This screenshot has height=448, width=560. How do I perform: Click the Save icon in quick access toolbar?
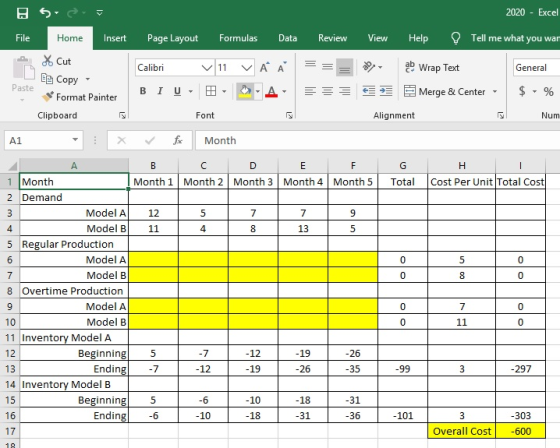22,13
